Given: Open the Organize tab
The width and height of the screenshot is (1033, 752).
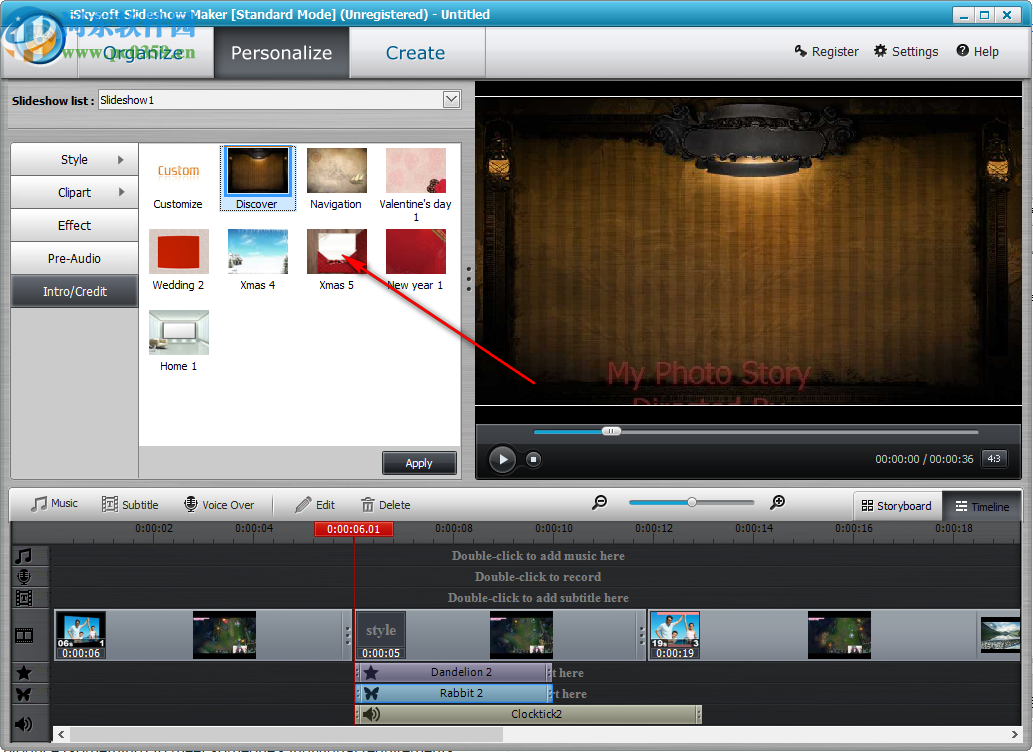Looking at the screenshot, I should point(145,52).
